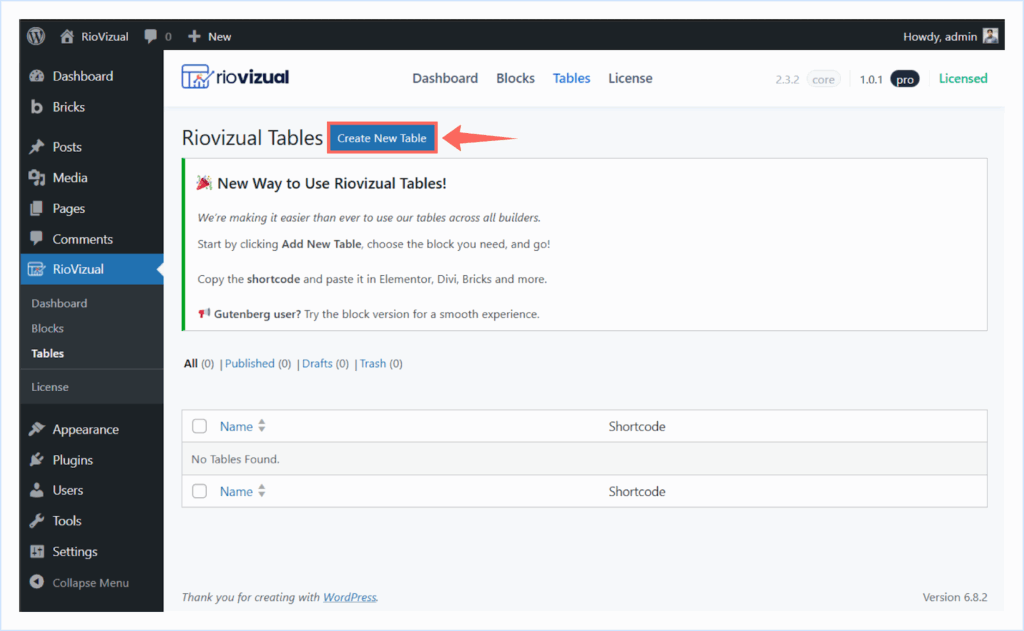This screenshot has width=1024, height=631.
Task: Open Bricks from the sidebar menu
Action: [68, 107]
